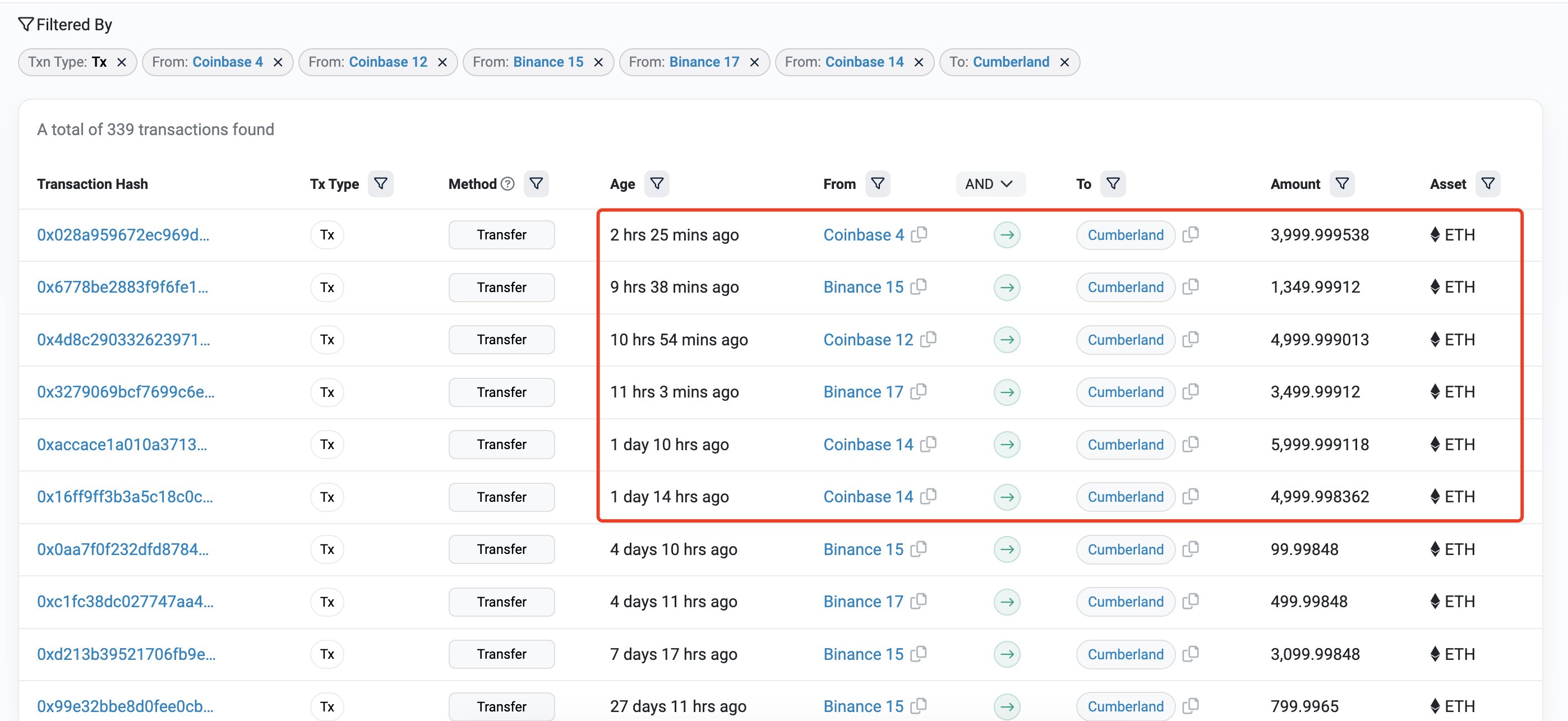Screen dimensions: 1568x721
Task: Remove the From: Binance 17 filter
Action: (754, 62)
